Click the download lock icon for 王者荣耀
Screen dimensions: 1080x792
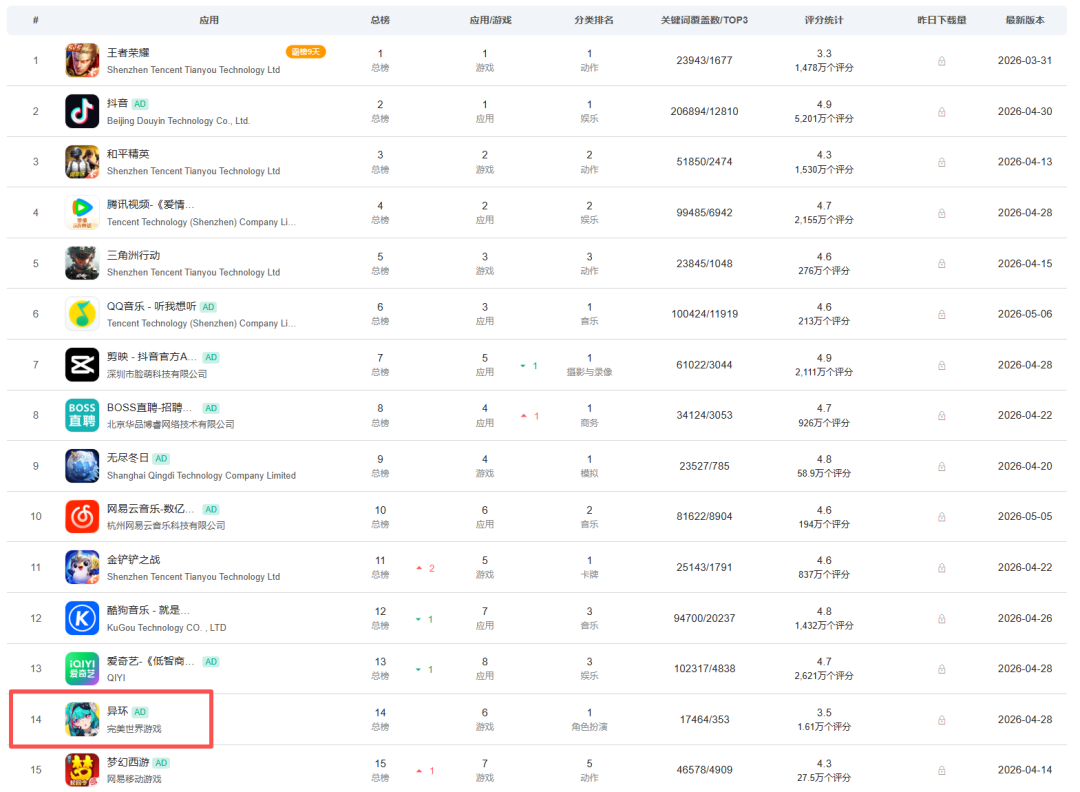(942, 61)
